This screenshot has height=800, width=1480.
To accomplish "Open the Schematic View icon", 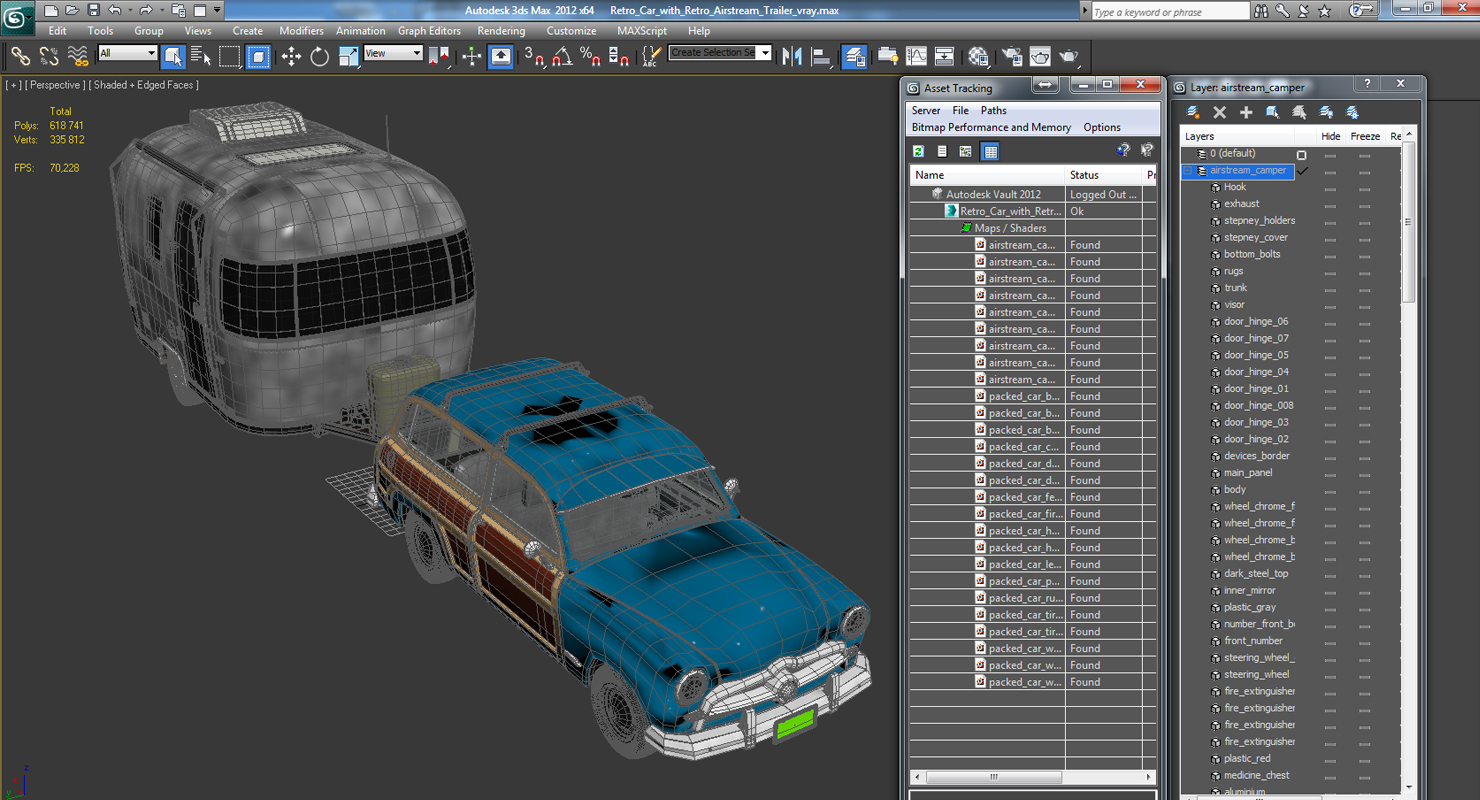I will coord(944,57).
